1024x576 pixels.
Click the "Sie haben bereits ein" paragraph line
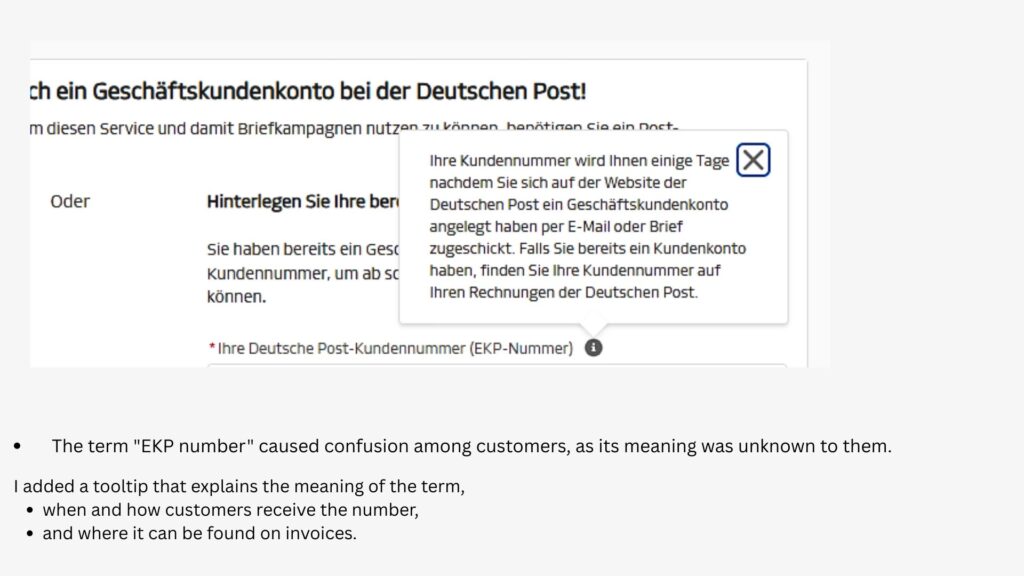tap(302, 249)
